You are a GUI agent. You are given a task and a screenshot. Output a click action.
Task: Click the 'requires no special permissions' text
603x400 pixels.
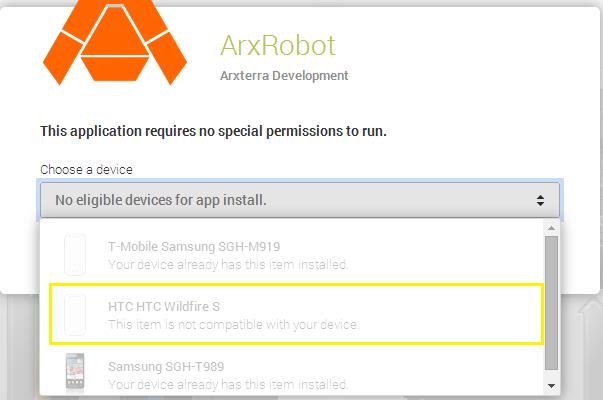213,131
